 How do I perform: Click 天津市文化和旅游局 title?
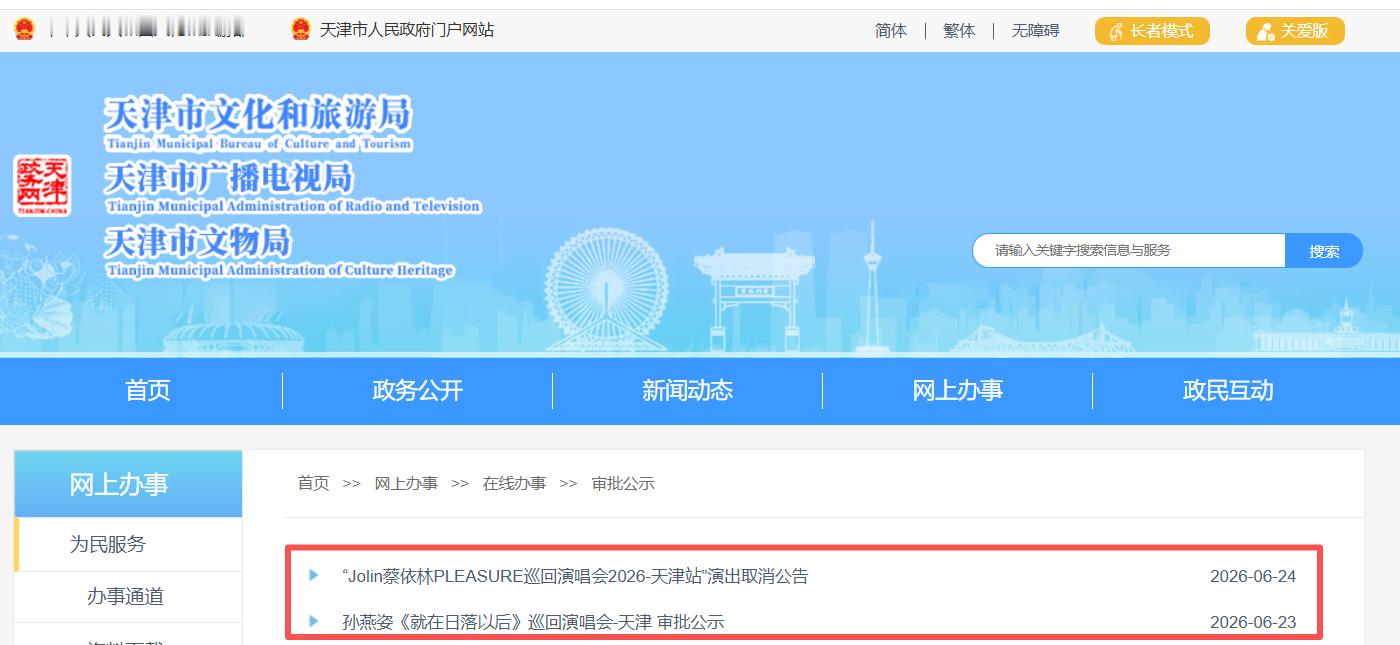click(258, 116)
